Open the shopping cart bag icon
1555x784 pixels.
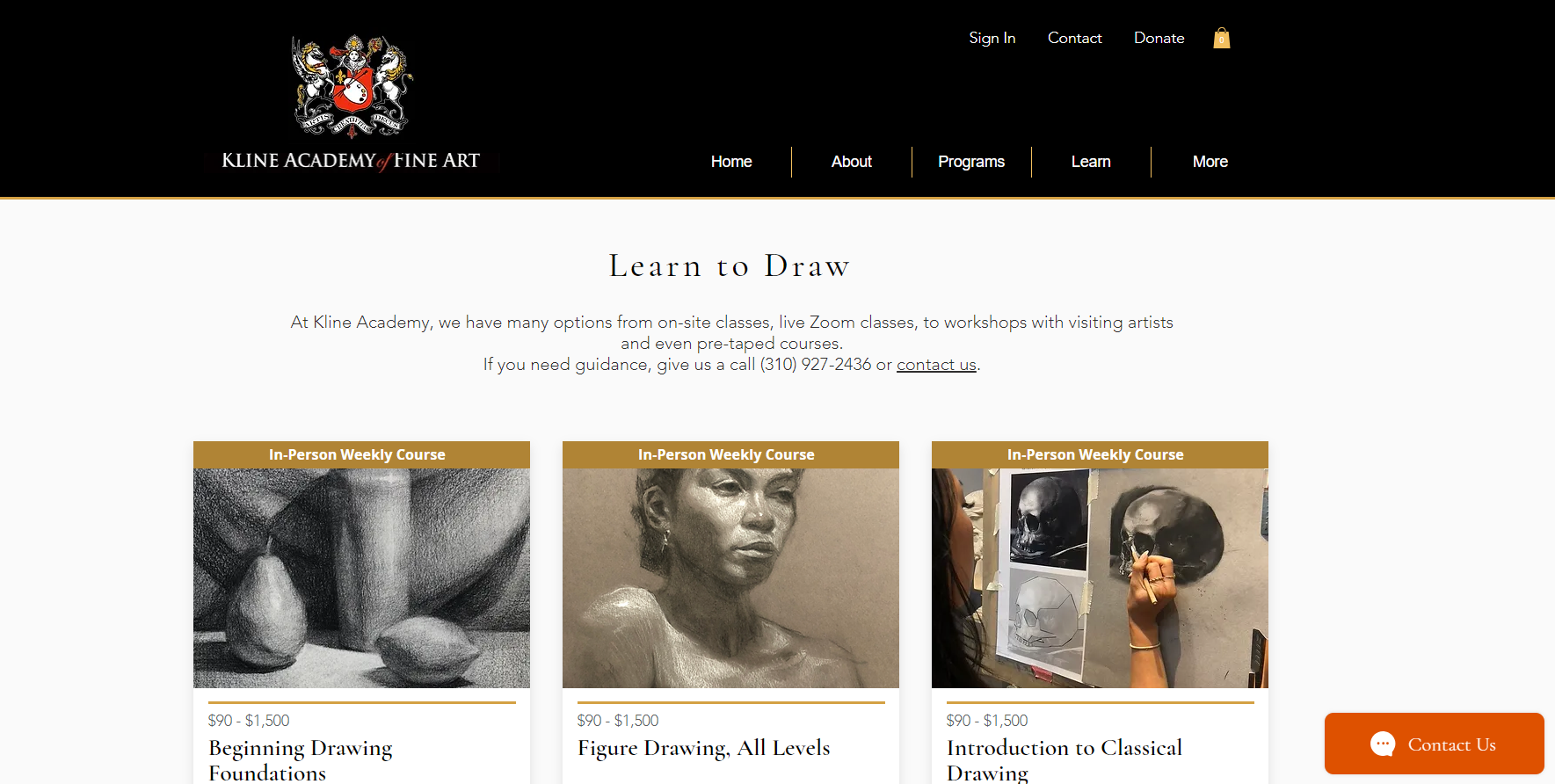(x=1221, y=38)
